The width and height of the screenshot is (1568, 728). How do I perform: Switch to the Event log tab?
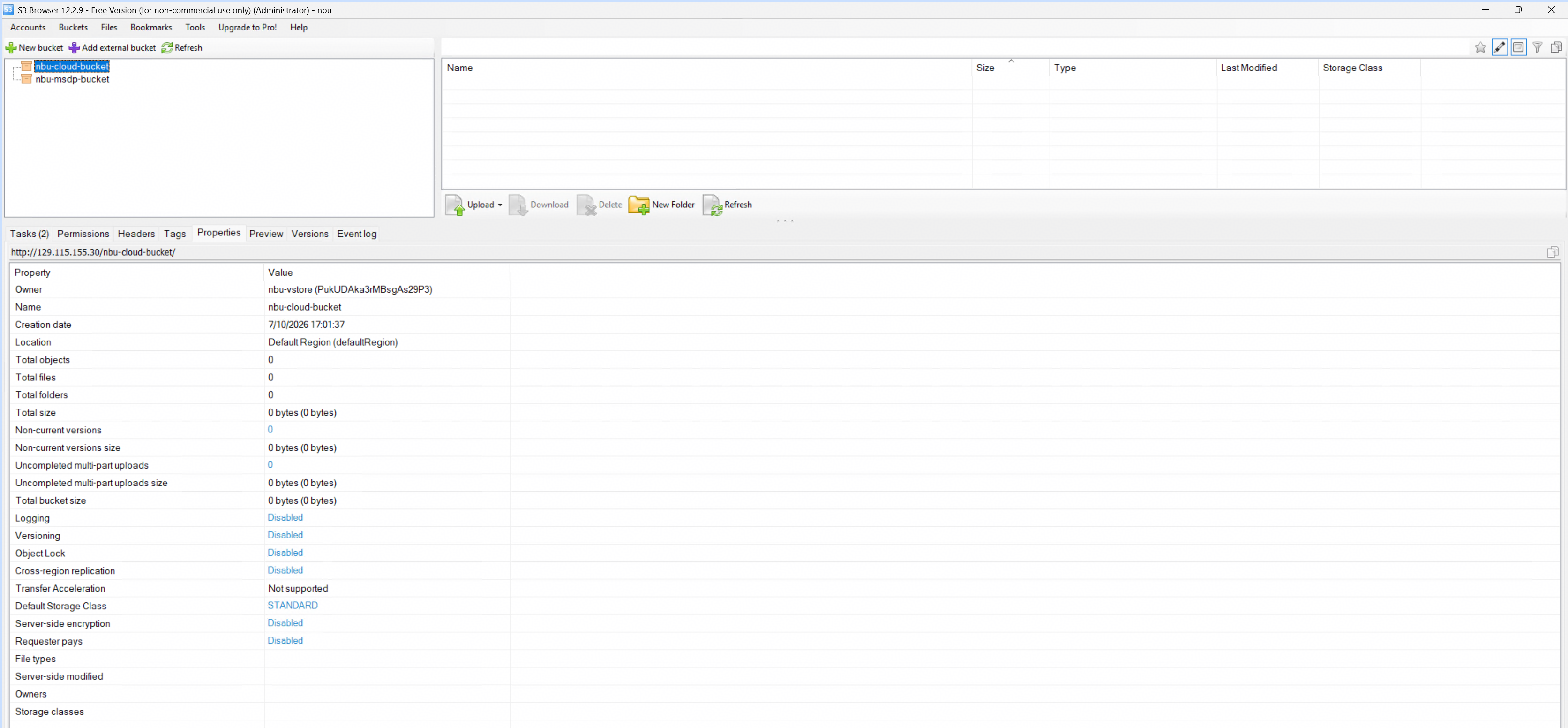click(x=357, y=234)
